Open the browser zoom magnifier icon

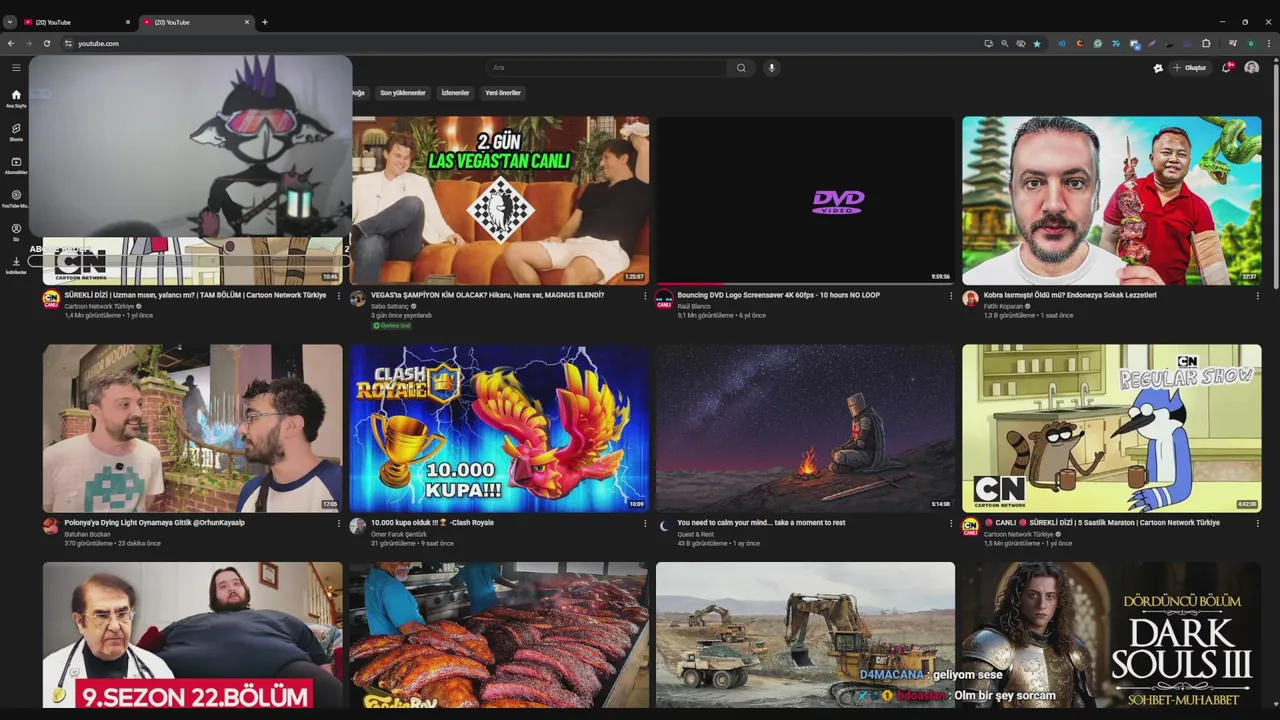pyautogui.click(x=1005, y=43)
